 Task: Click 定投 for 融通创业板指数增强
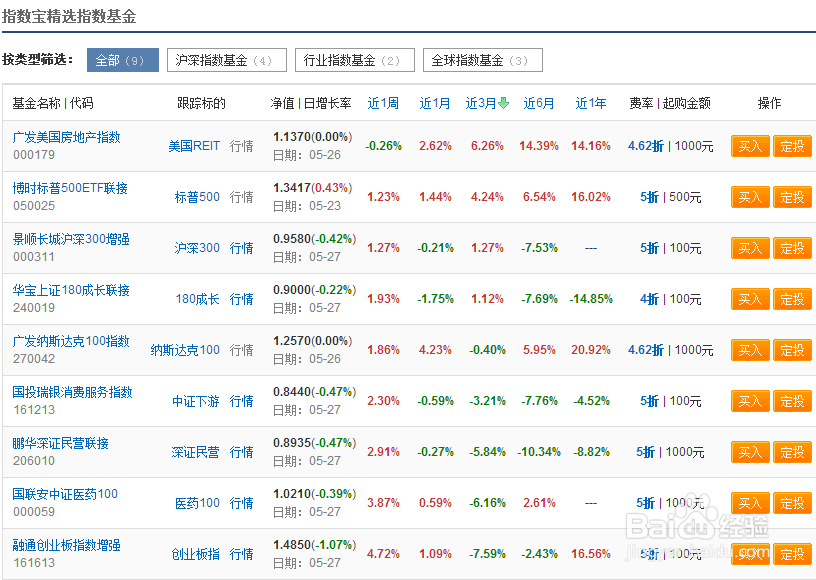click(x=792, y=554)
